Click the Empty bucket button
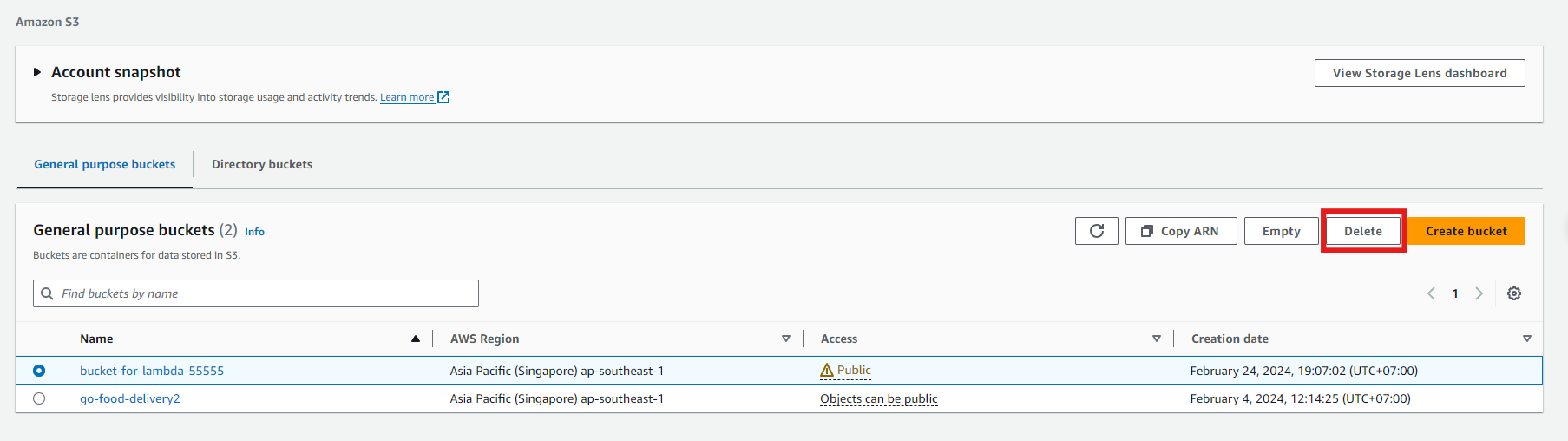 [1282, 231]
